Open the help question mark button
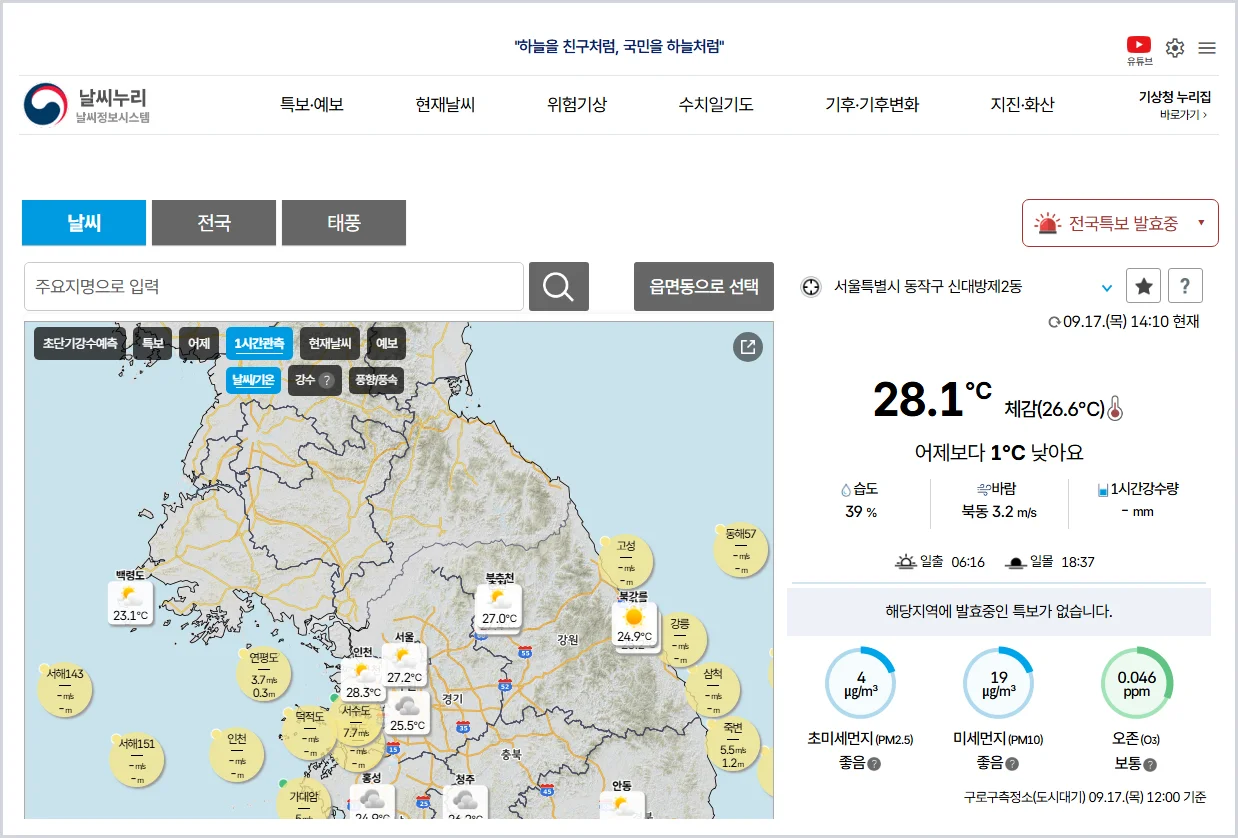This screenshot has width=1238, height=838. click(x=1185, y=287)
